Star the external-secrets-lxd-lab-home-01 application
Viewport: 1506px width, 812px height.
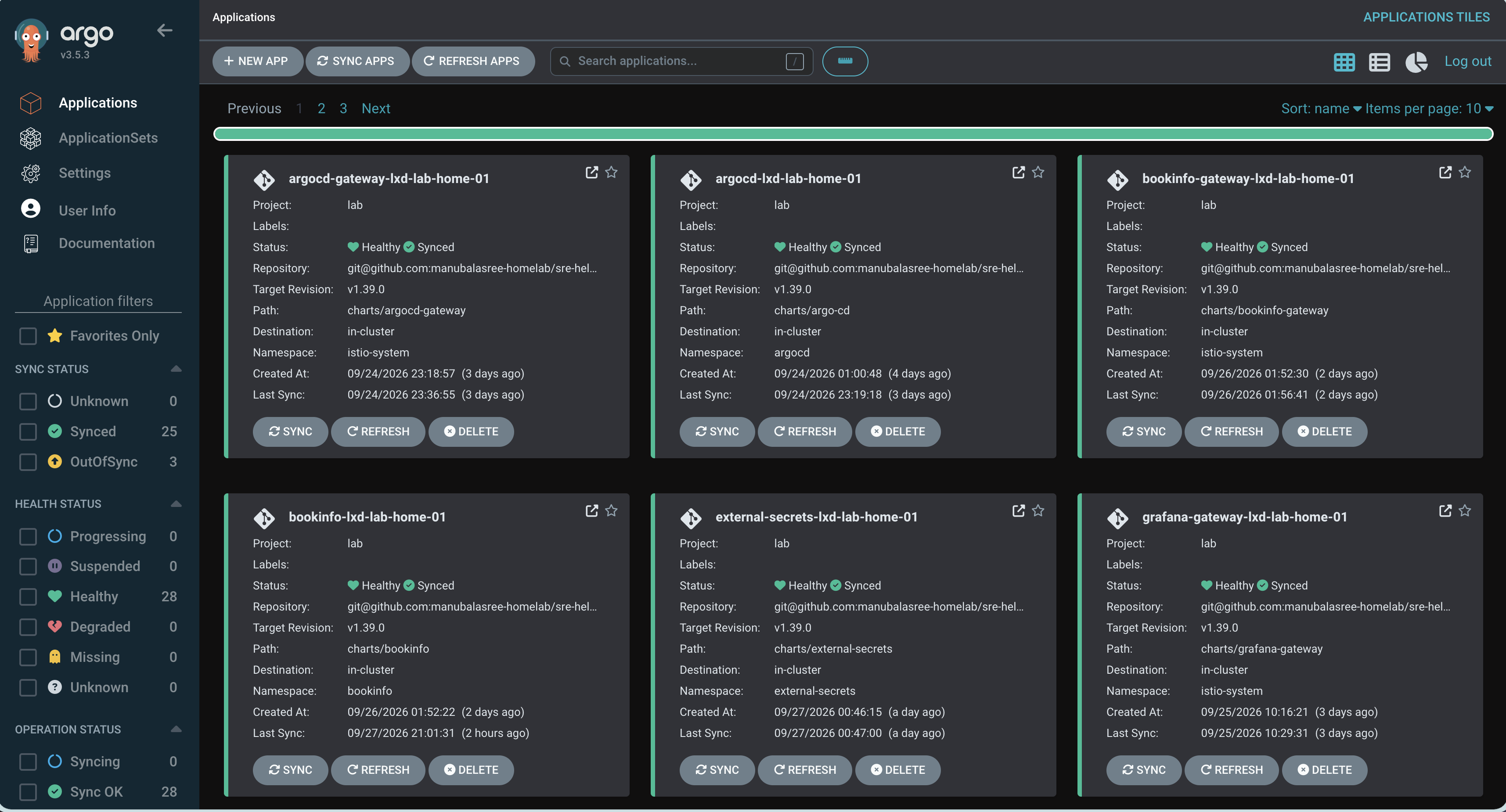tap(1038, 511)
